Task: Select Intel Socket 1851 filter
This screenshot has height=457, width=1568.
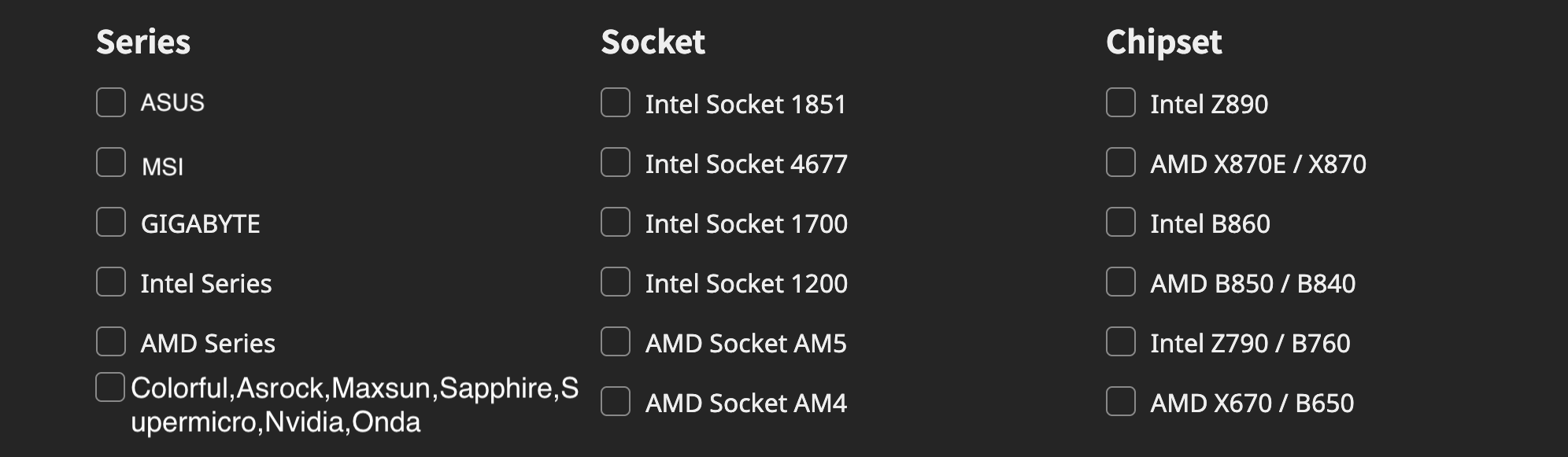Action: 616,103
